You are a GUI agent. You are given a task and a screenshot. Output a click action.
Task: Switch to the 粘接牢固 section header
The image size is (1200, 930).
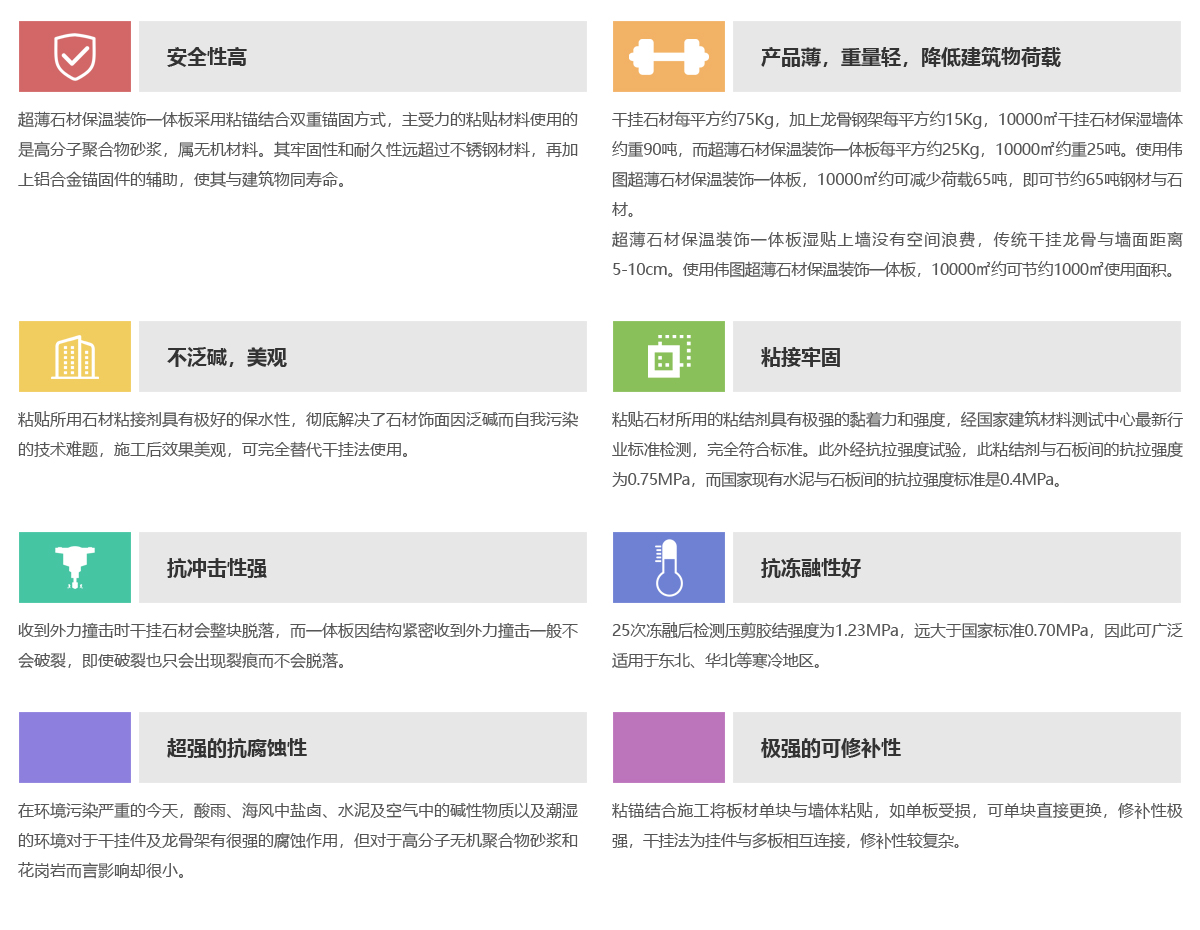pos(955,357)
